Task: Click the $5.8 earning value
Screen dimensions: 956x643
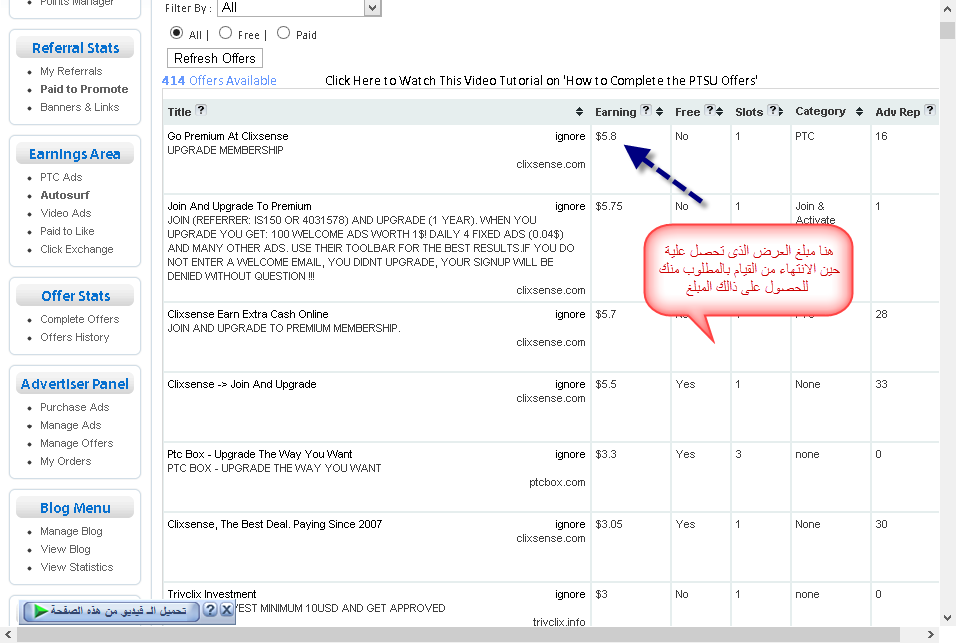Action: (606, 137)
